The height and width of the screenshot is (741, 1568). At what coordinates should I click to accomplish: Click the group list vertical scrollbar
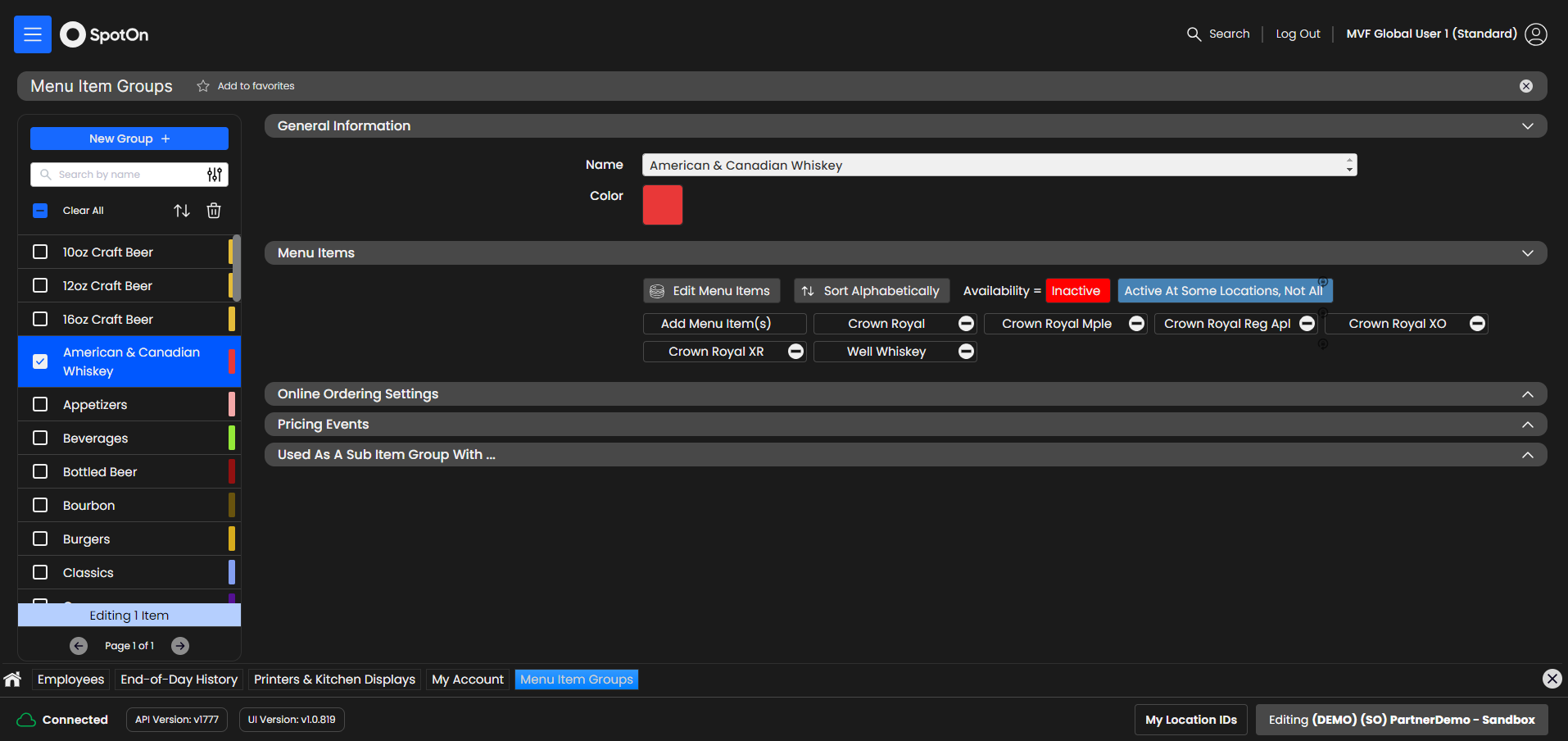237,268
